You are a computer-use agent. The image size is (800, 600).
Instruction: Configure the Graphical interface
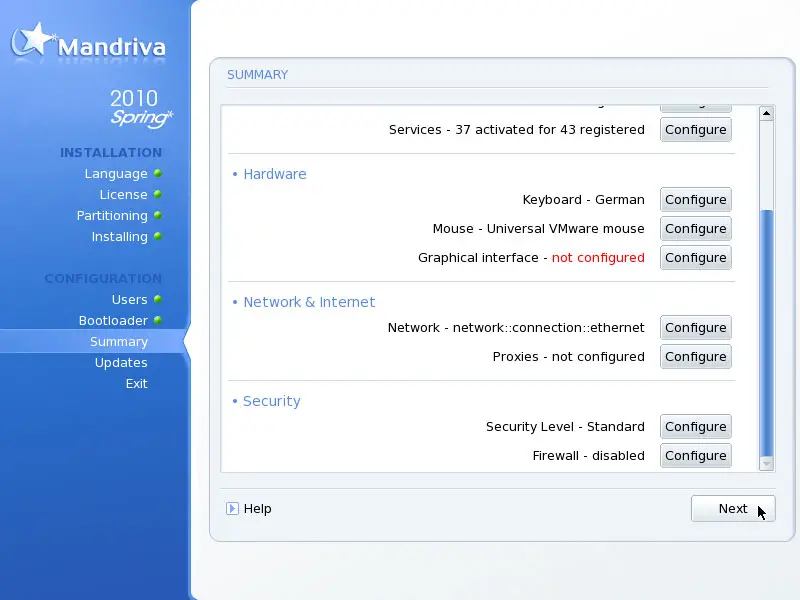click(x=696, y=258)
